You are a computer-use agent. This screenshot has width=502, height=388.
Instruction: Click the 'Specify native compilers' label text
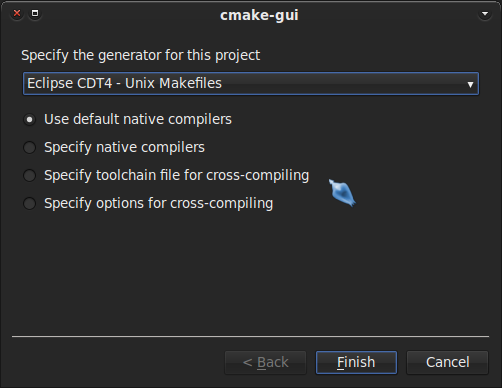click(124, 147)
